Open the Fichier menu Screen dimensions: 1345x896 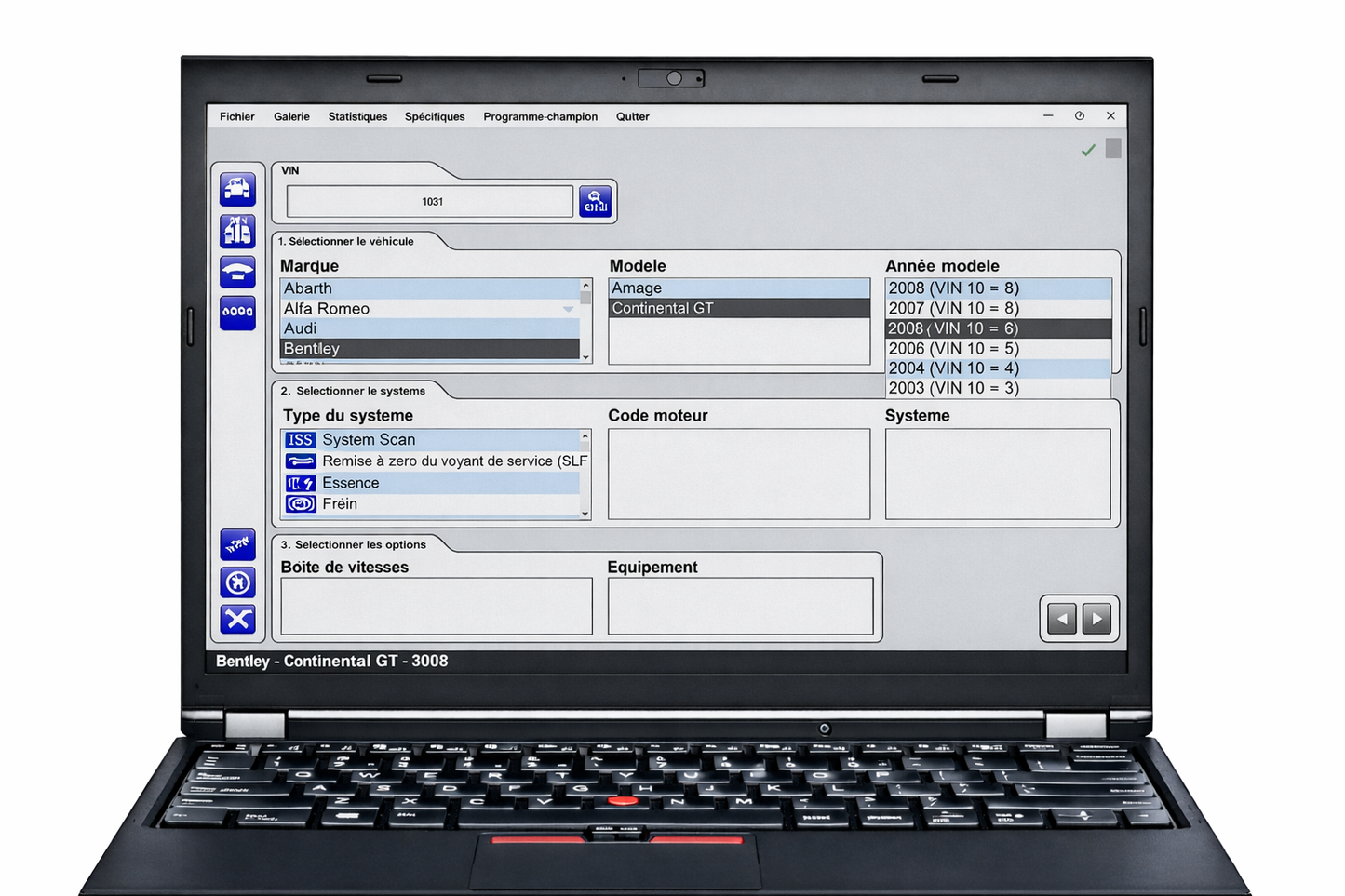[236, 116]
